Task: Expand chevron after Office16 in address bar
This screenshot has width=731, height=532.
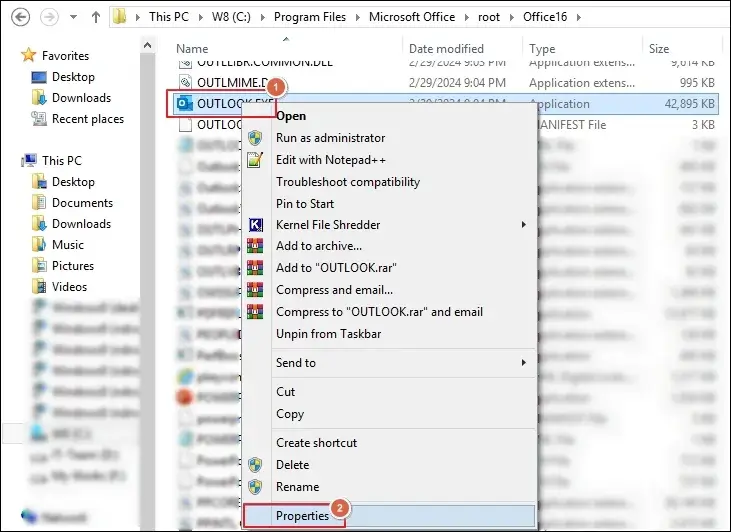Action: click(x=579, y=17)
